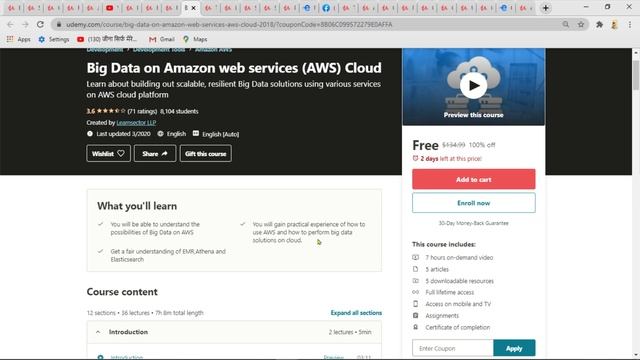Screen dimensions: 640x360
Task: Click the page vertical scrollbar
Action: [x=636, y=76]
